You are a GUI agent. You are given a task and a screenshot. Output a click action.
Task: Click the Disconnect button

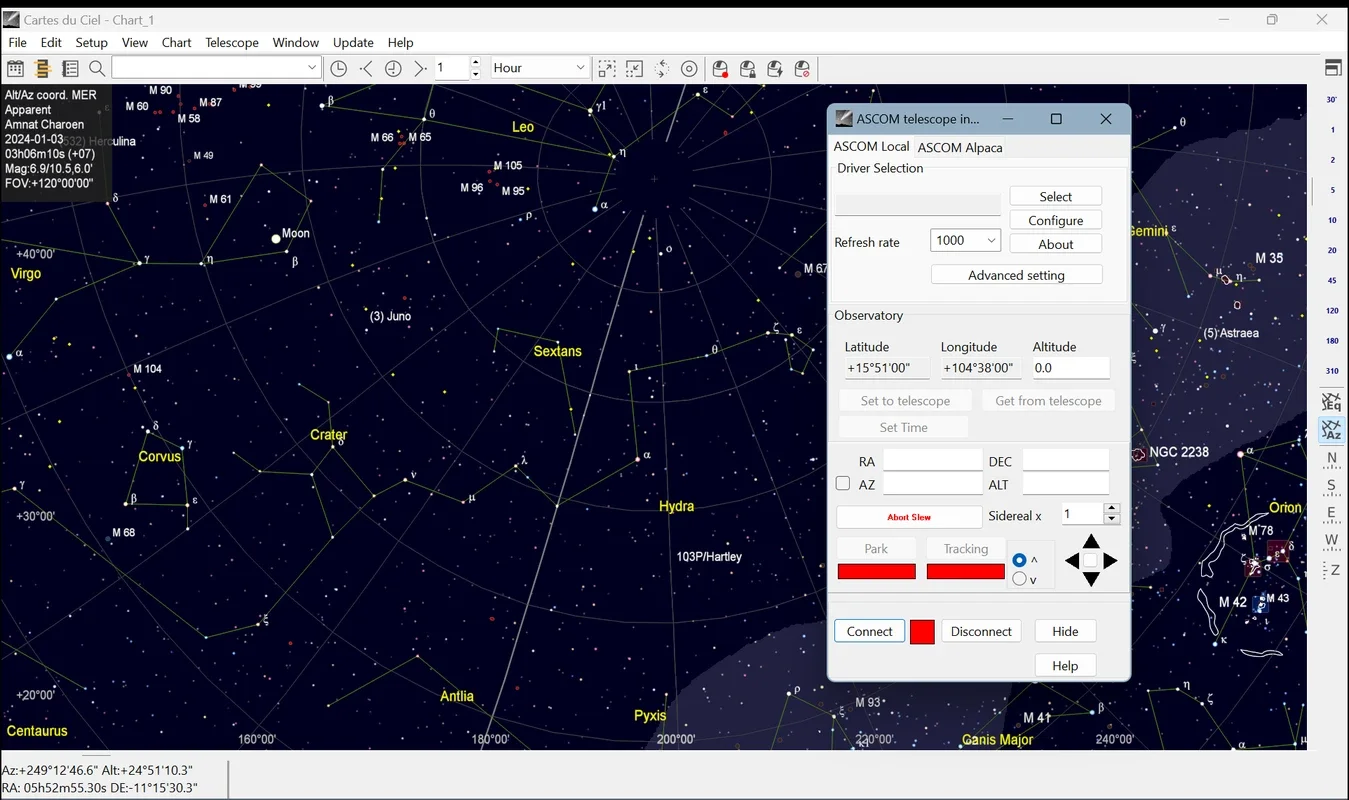coord(981,631)
